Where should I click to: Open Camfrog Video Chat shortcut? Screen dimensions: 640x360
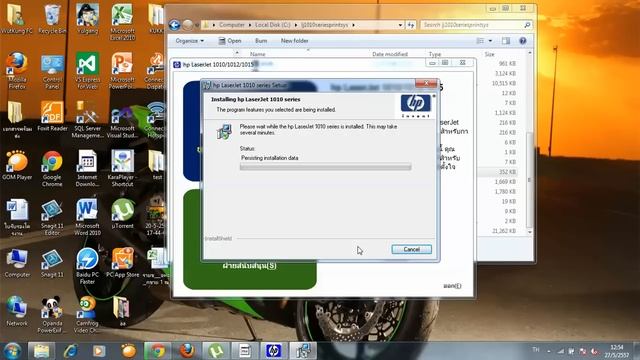[87, 314]
